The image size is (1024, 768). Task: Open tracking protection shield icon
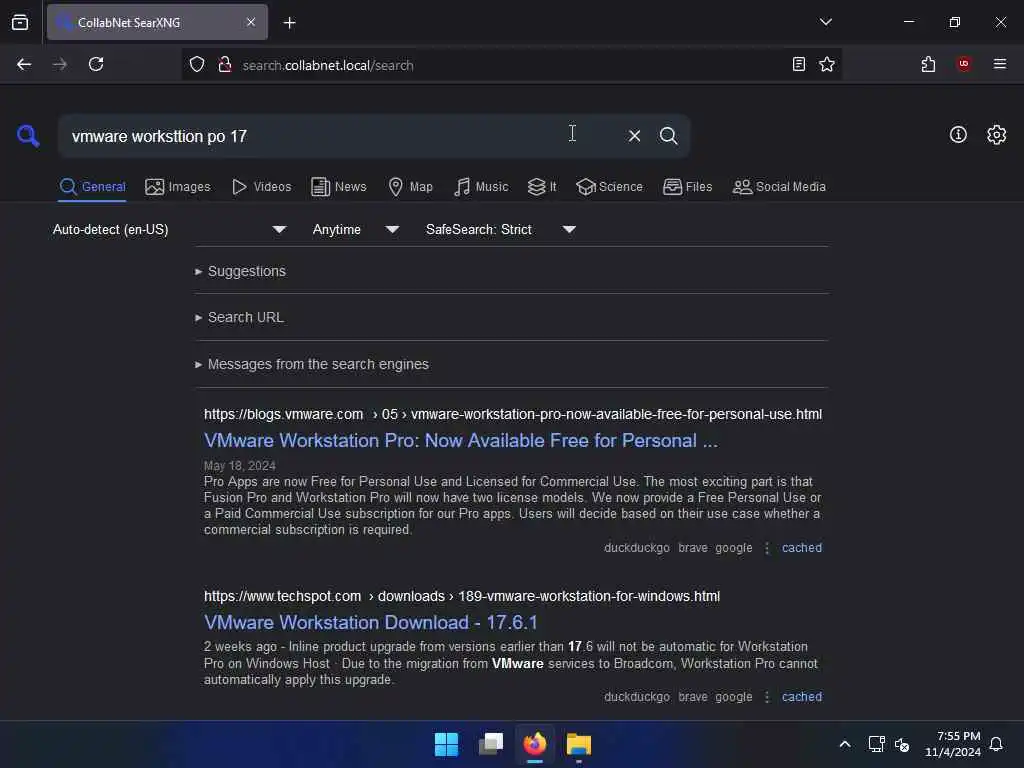(x=197, y=65)
